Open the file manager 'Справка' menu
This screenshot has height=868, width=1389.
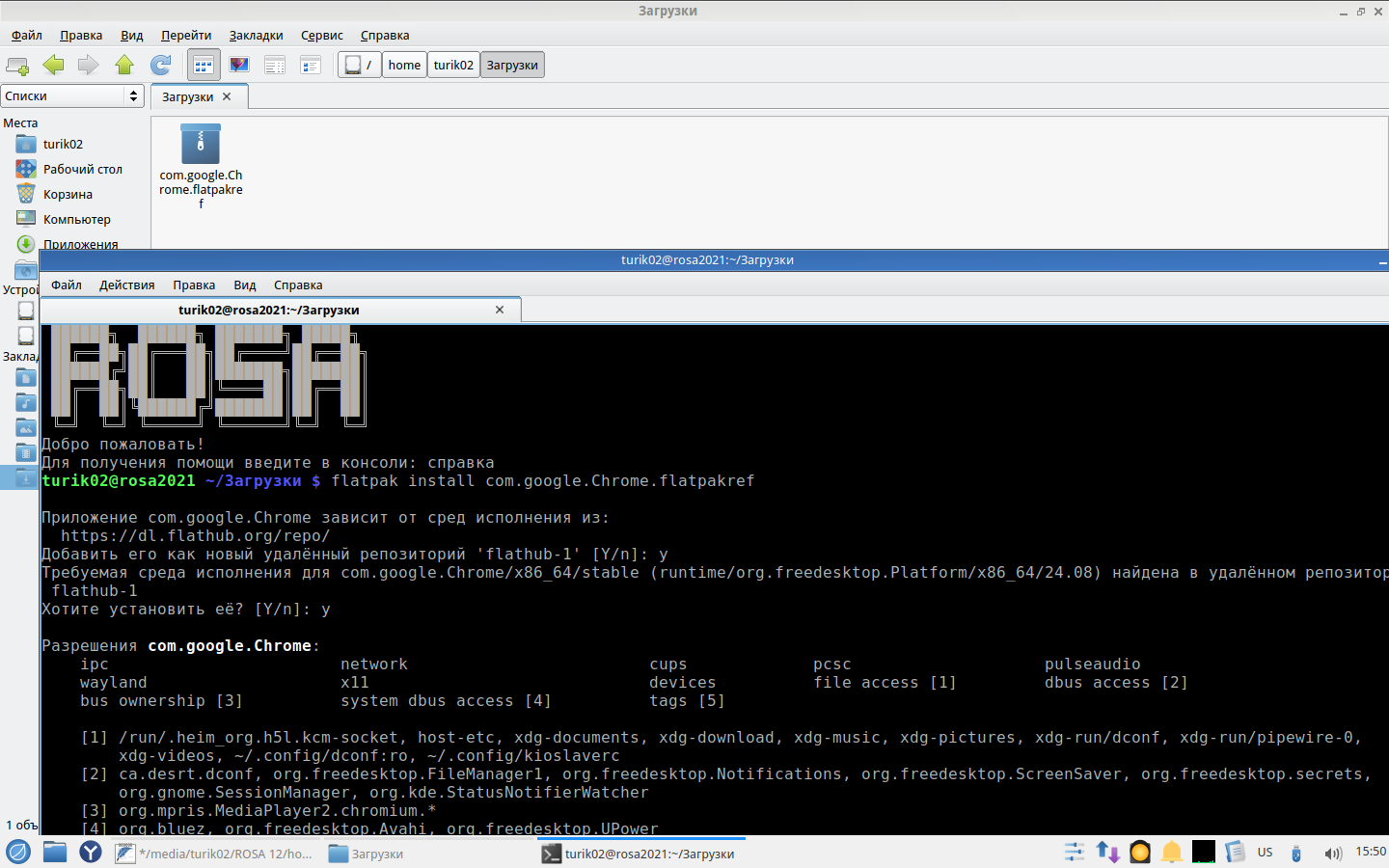click(385, 36)
